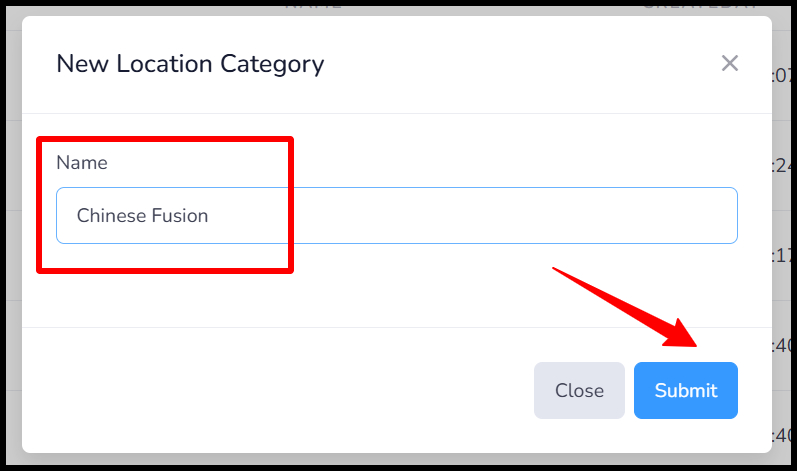Image resolution: width=797 pixels, height=471 pixels.
Task: Click the background timestamp ending in :07
Action: [x=782, y=76]
